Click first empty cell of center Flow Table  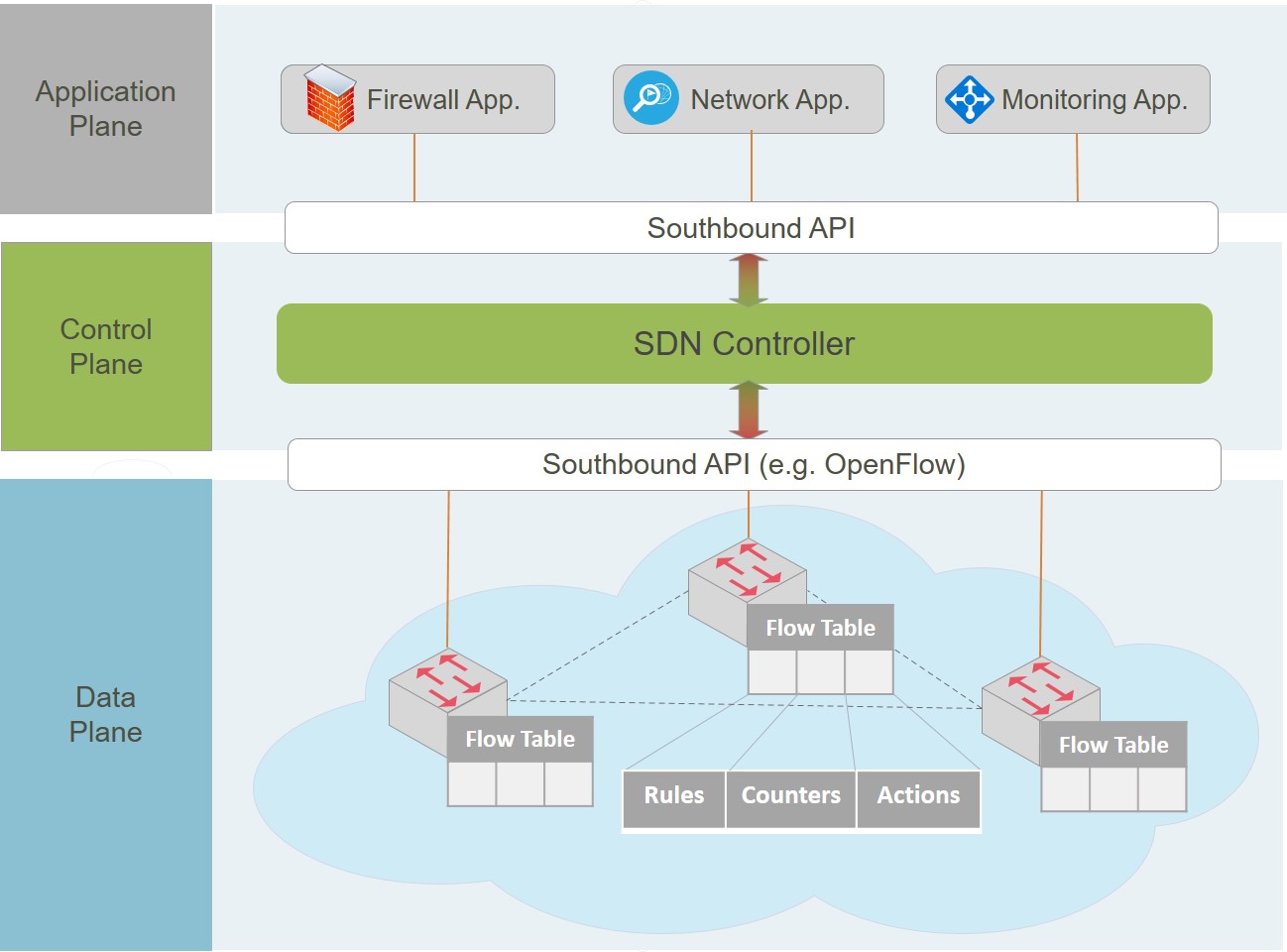coord(772,672)
